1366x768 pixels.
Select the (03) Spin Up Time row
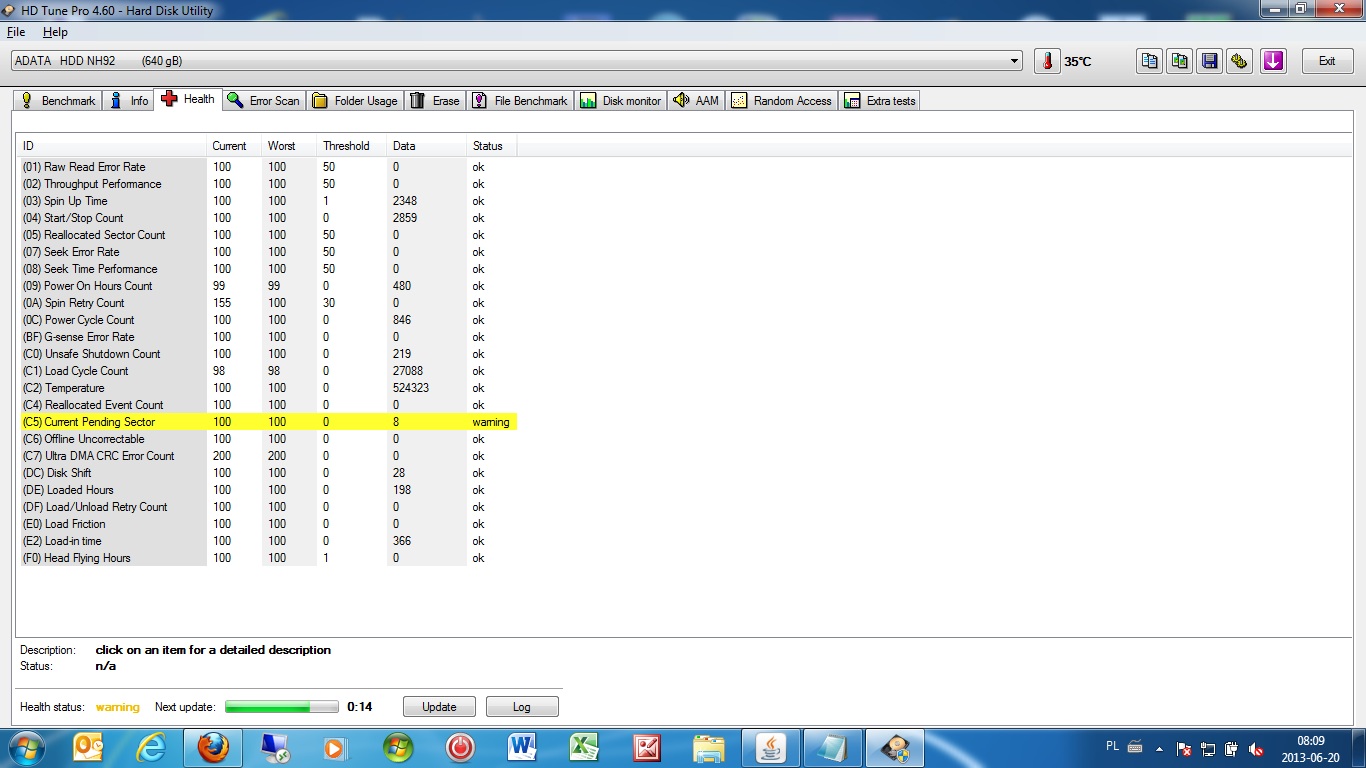(x=267, y=201)
